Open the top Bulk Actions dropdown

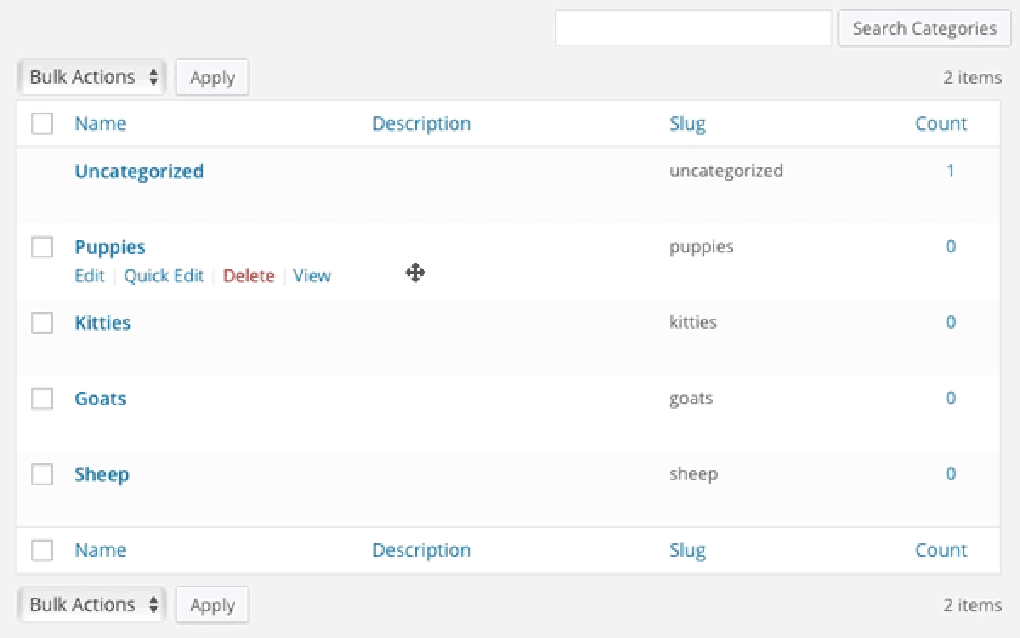point(93,77)
